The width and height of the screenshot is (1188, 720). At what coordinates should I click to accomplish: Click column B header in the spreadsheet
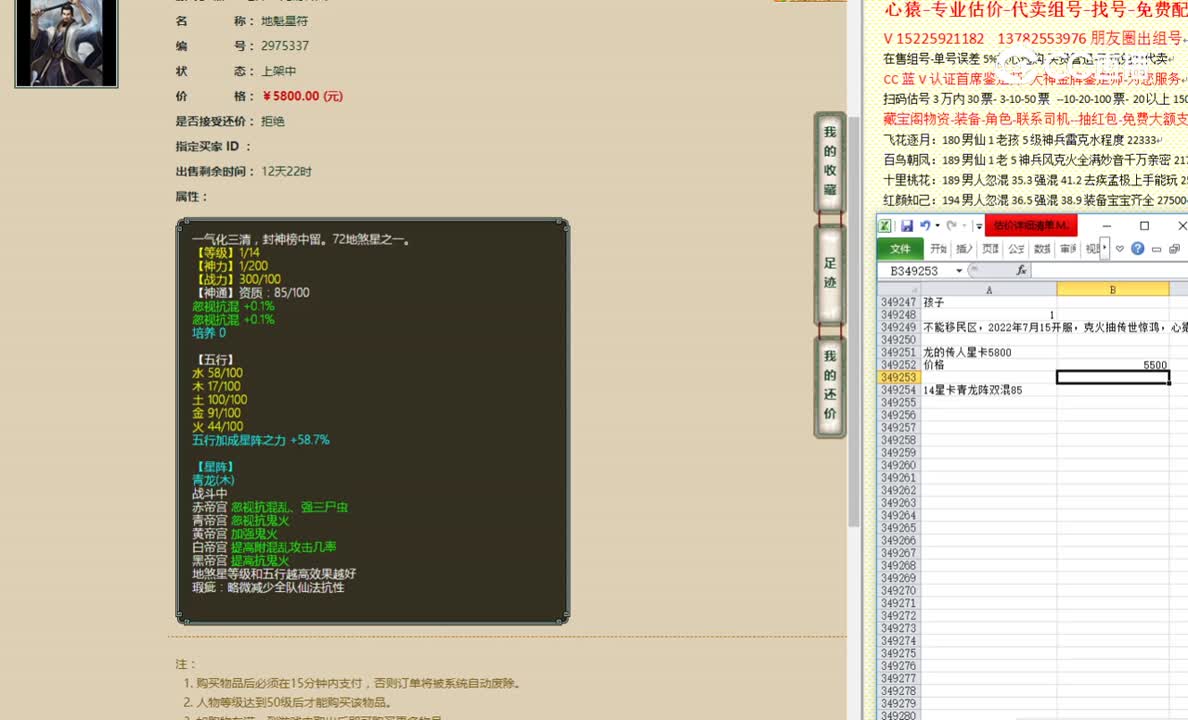coord(1113,290)
